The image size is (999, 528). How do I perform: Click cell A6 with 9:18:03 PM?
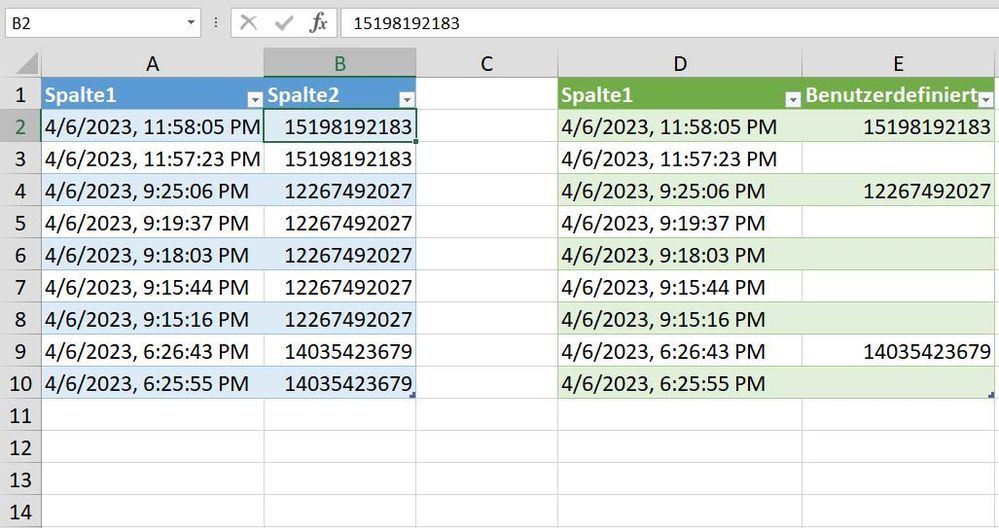152,255
